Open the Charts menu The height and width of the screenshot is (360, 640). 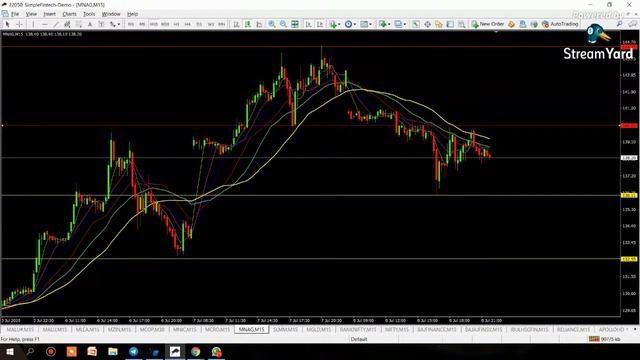[x=69, y=14]
